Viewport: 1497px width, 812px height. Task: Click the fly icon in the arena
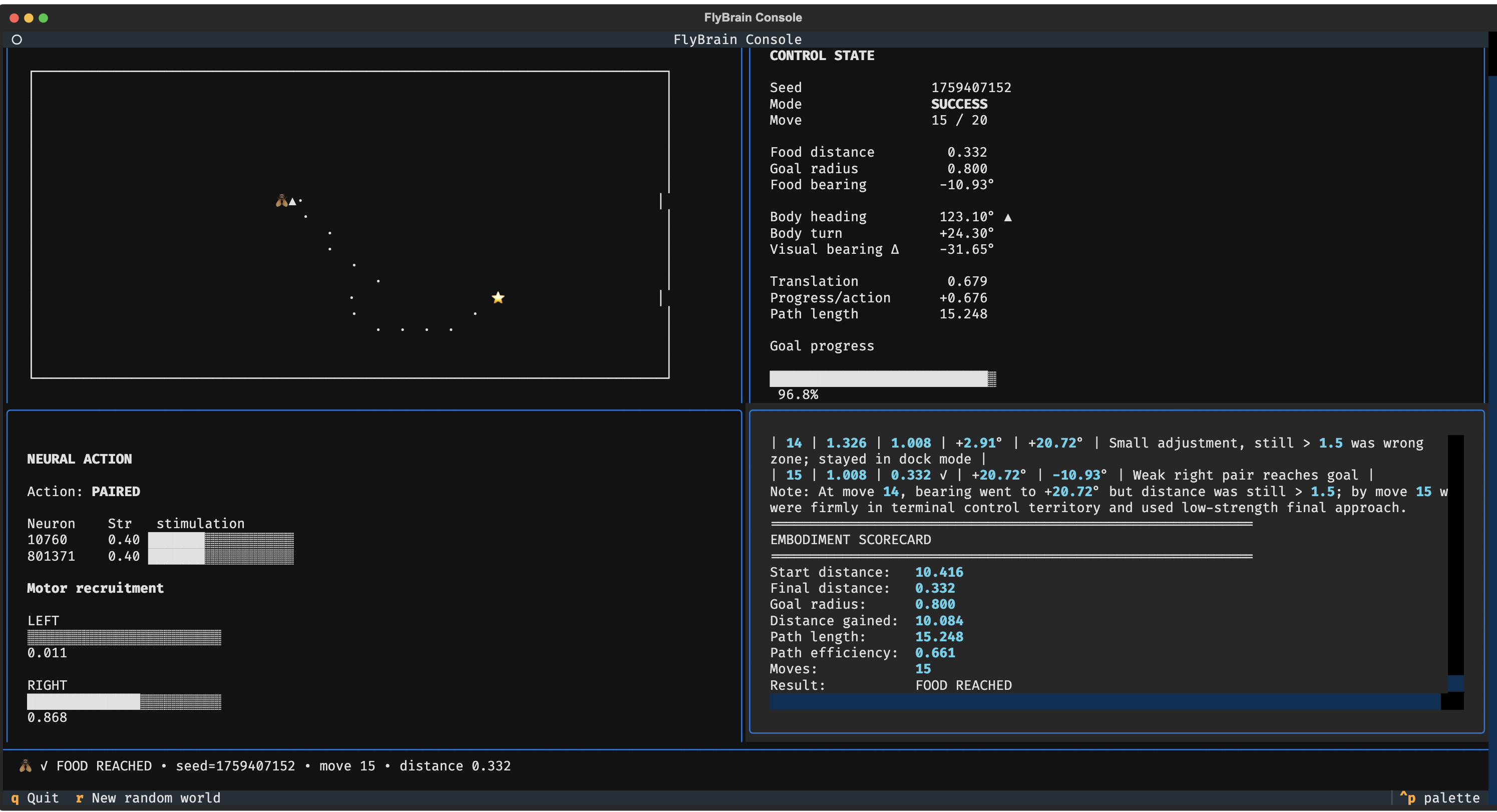[281, 201]
